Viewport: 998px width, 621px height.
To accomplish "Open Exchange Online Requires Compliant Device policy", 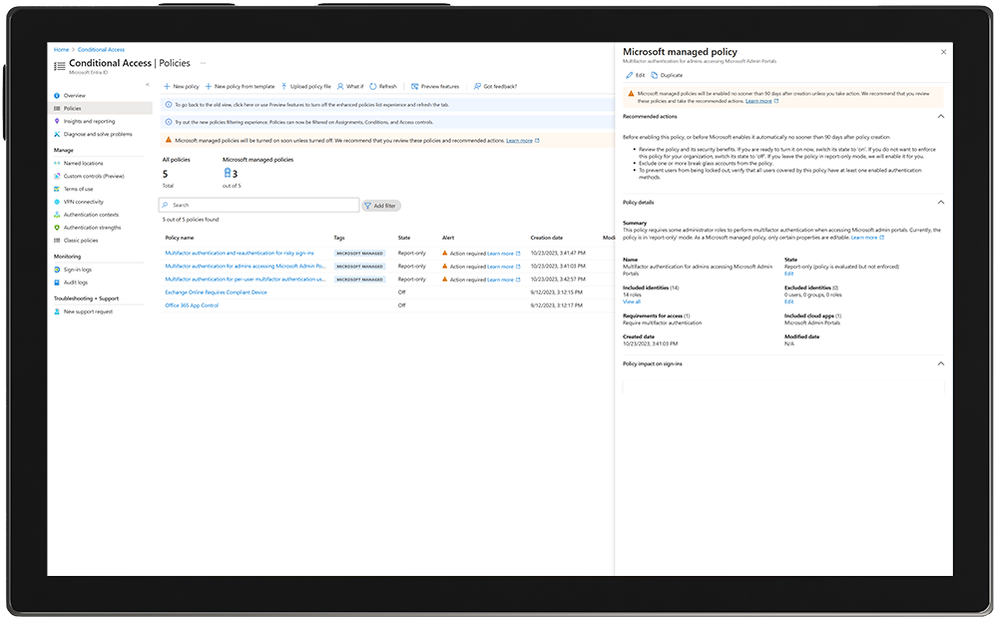I will (x=216, y=293).
